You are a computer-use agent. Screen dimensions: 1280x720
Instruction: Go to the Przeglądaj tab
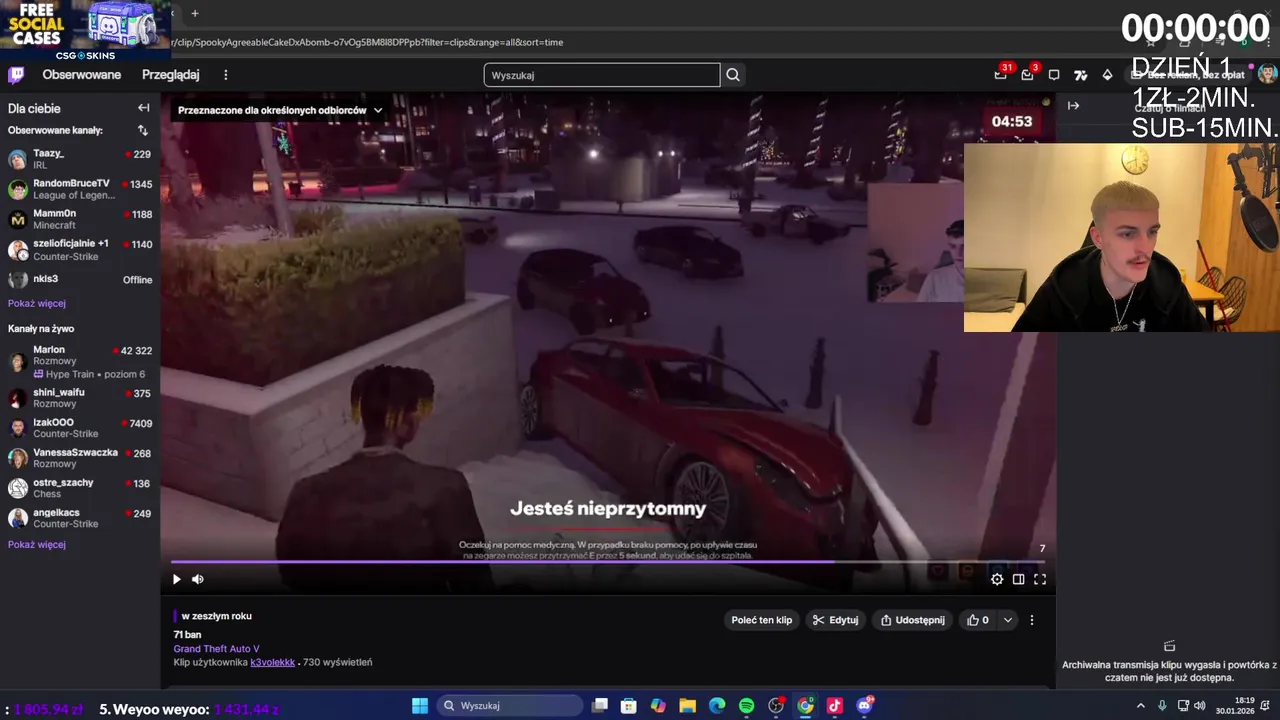click(x=171, y=75)
